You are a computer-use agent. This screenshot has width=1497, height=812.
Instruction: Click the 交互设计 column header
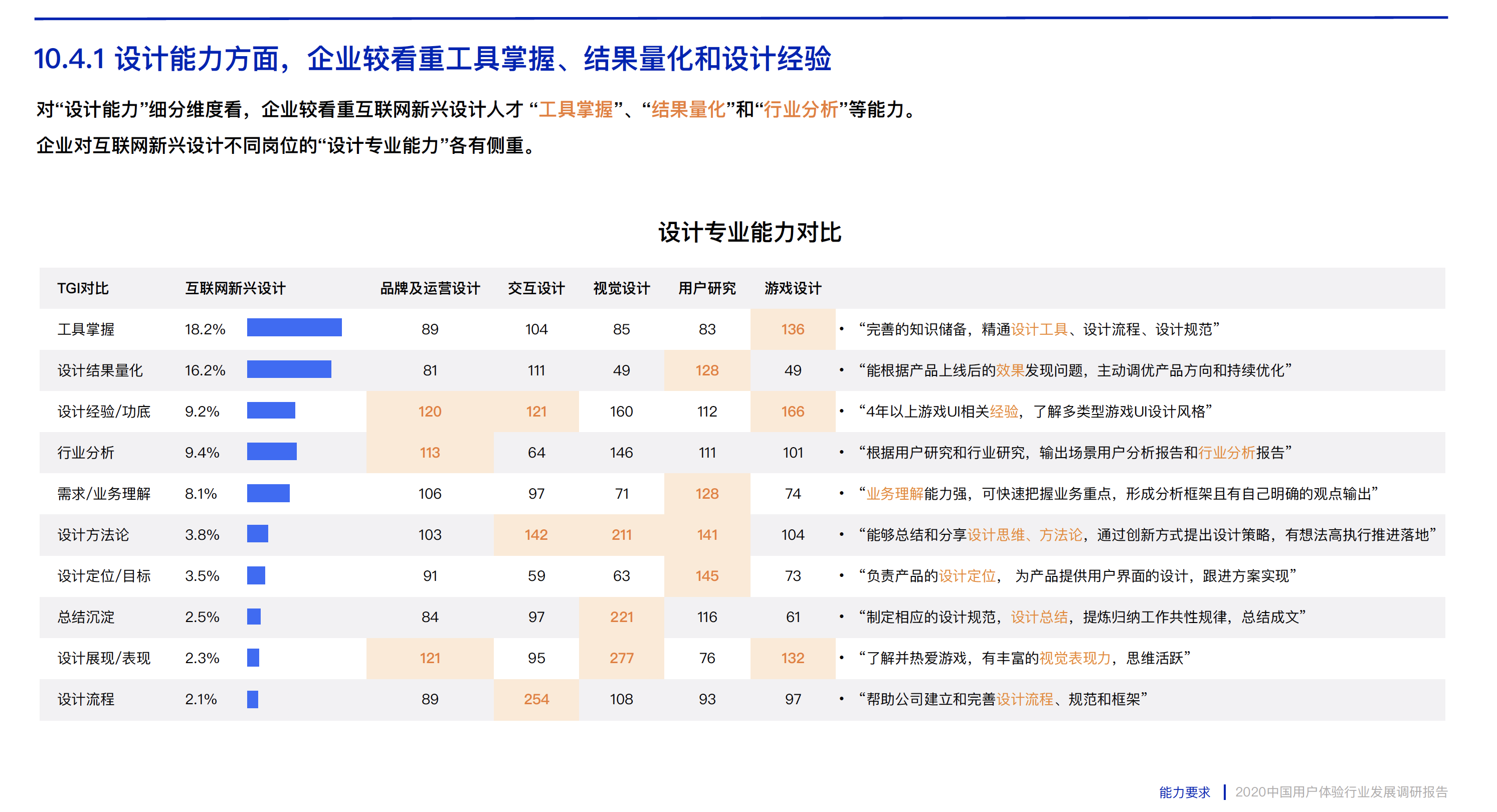coord(536,288)
